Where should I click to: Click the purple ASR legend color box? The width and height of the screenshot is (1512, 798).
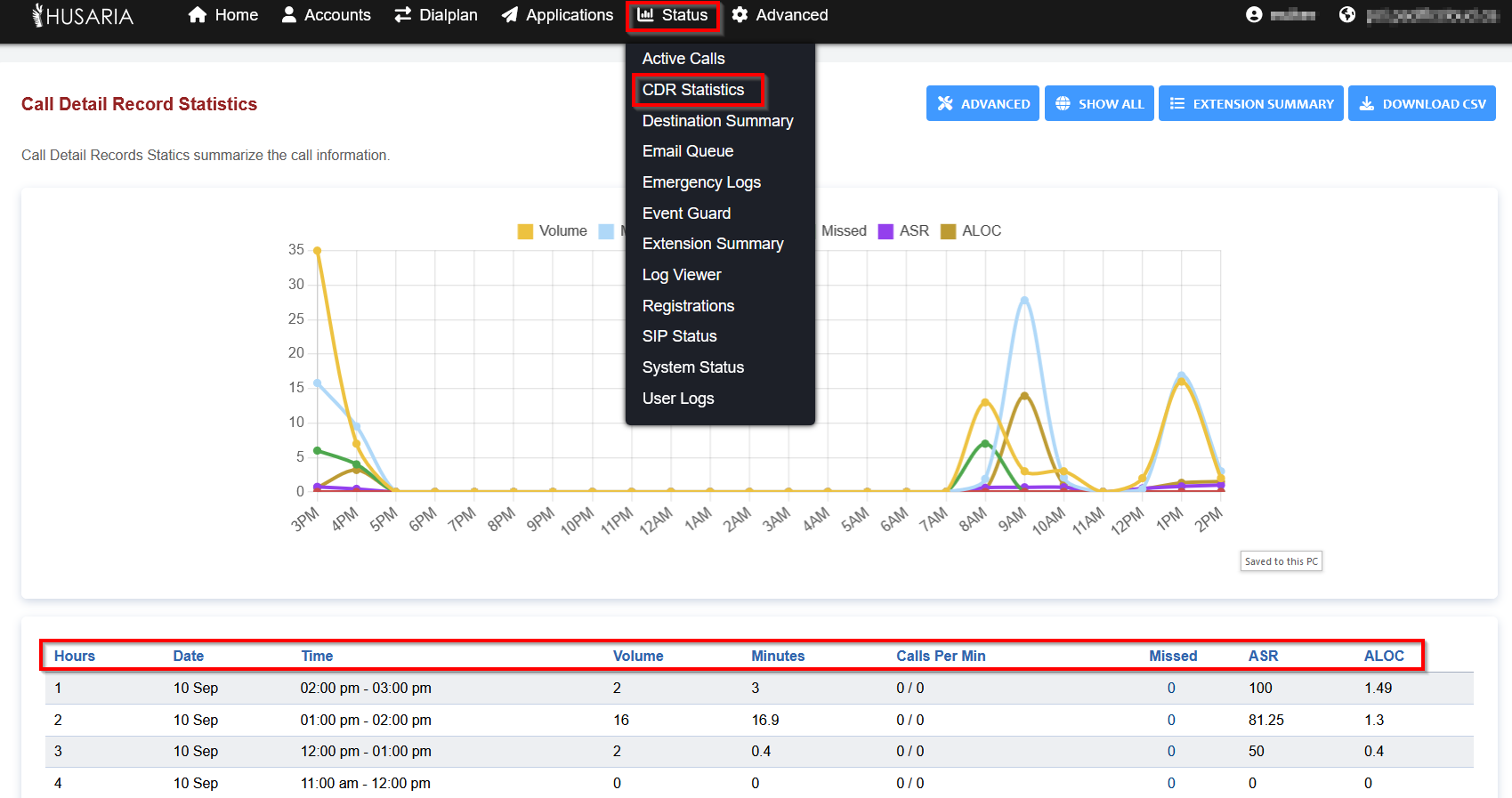(885, 231)
